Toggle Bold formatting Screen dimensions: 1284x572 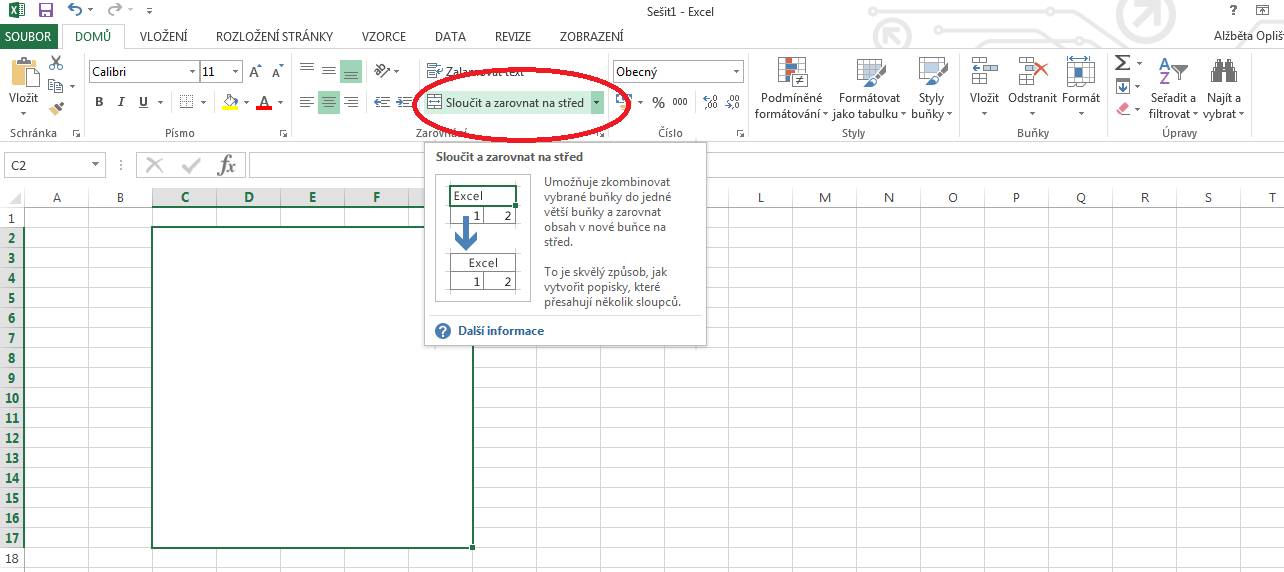pos(99,102)
